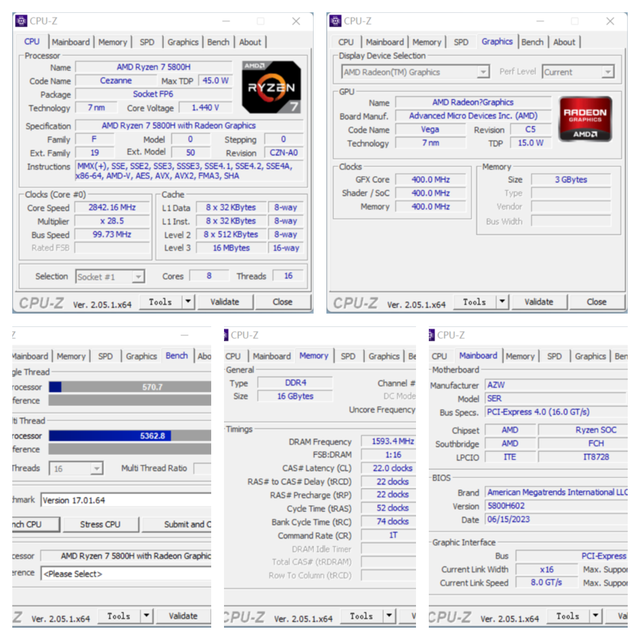The width and height of the screenshot is (640, 640).
Task: Click Validate button in Graphics window
Action: 539,302
